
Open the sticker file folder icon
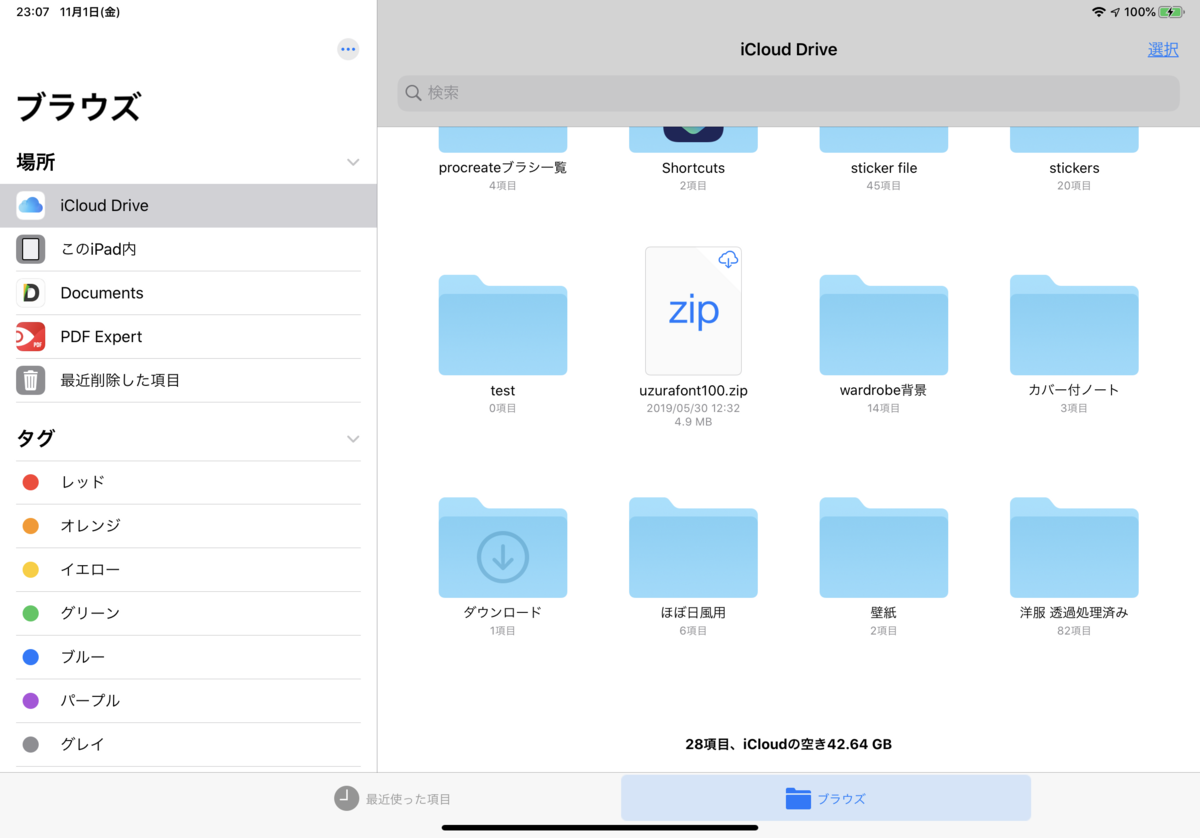click(x=884, y=140)
